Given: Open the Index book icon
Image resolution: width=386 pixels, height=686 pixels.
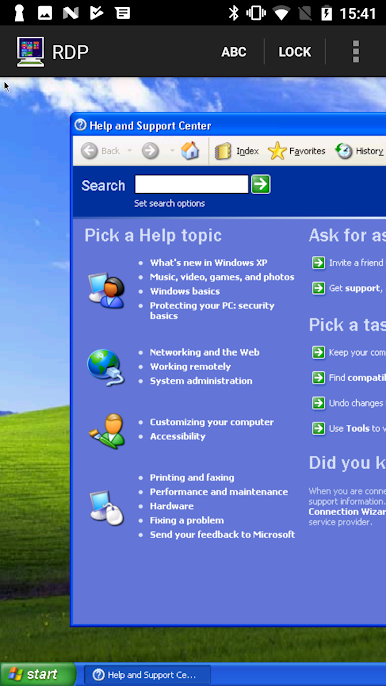Looking at the screenshot, I should coord(223,151).
